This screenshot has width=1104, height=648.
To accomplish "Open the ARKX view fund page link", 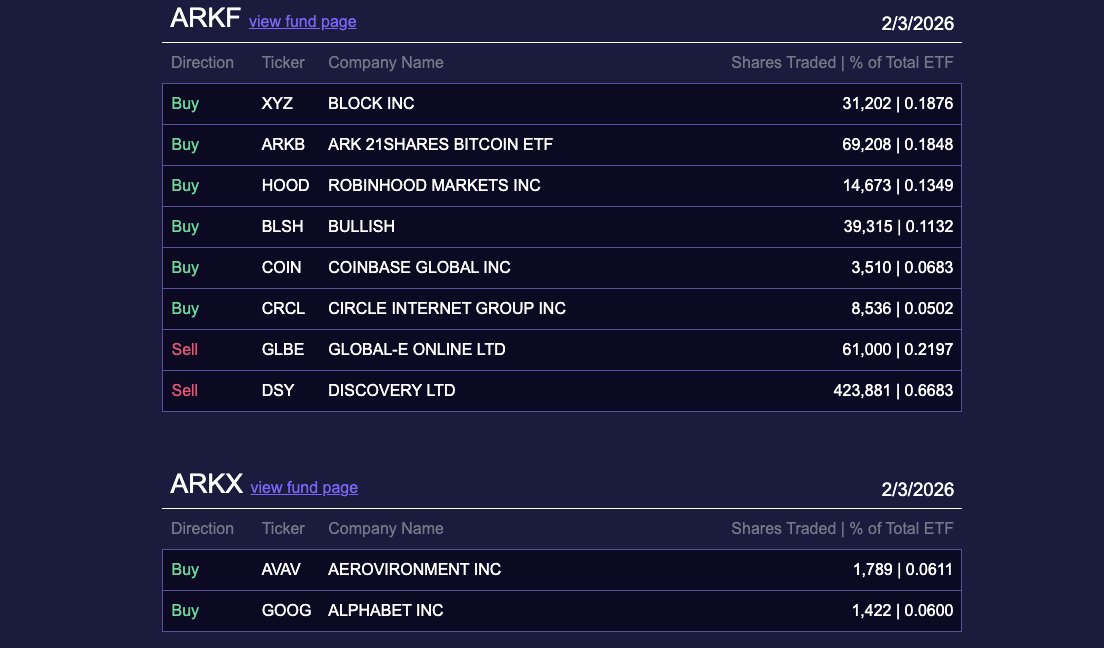I will click(303, 488).
